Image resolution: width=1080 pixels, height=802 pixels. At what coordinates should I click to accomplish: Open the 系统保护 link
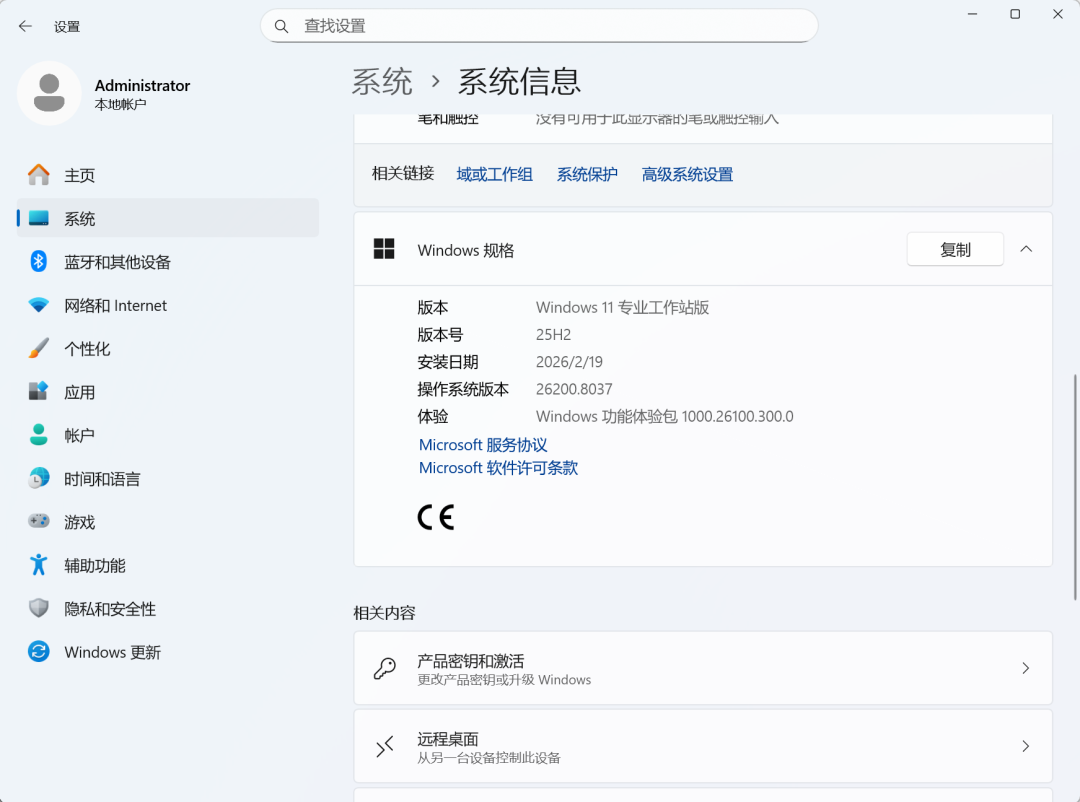(587, 174)
